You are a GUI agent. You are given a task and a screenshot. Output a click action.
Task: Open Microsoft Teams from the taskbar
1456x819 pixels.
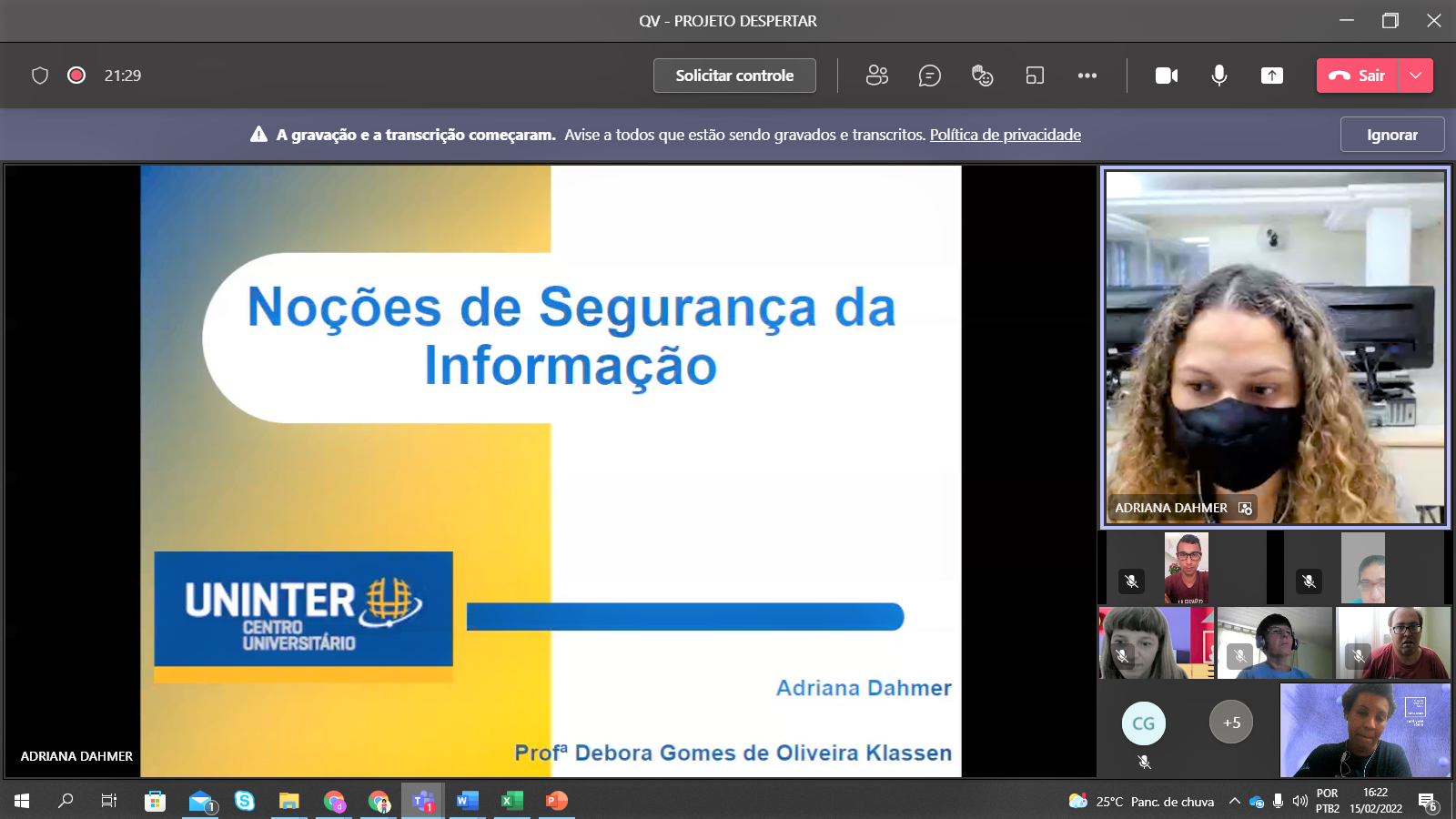pos(422,801)
